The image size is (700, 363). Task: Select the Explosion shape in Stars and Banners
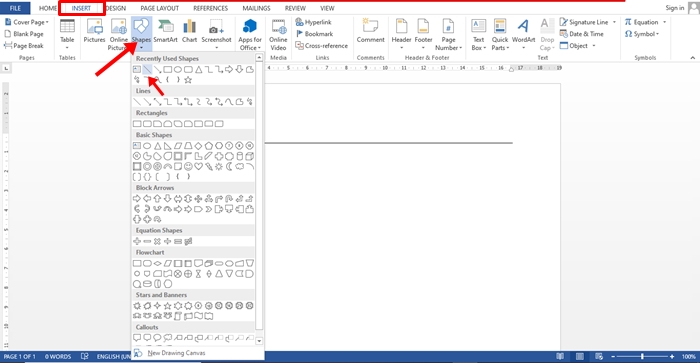click(x=137, y=306)
